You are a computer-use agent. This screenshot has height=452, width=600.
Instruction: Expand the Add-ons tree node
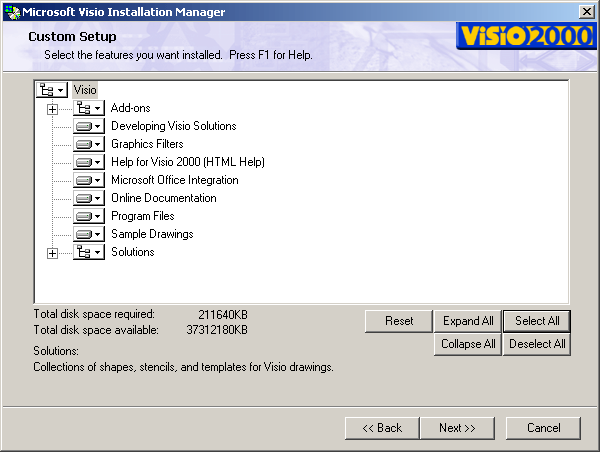click(52, 110)
